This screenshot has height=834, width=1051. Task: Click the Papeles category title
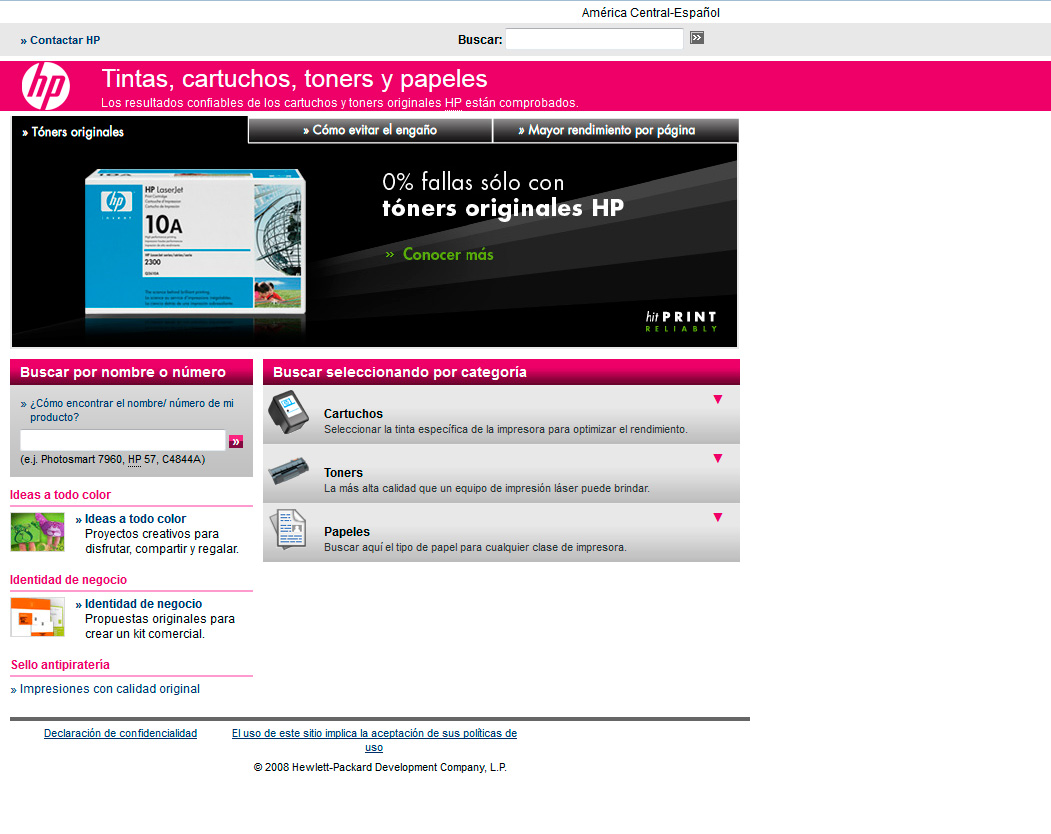tap(347, 532)
